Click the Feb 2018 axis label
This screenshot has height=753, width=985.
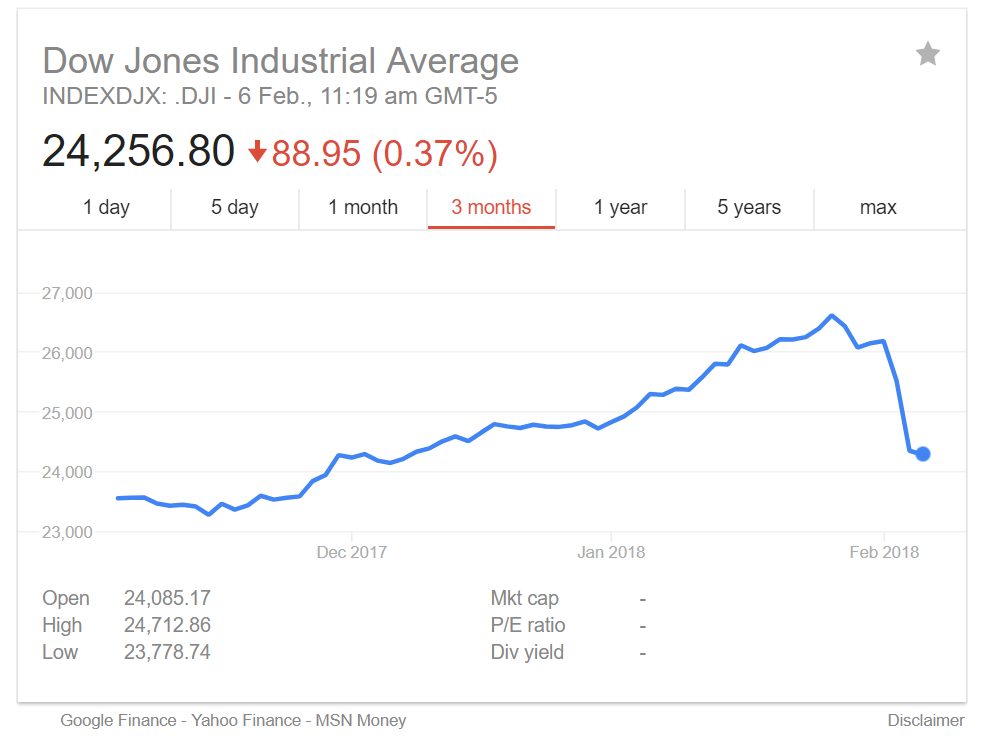(884, 552)
